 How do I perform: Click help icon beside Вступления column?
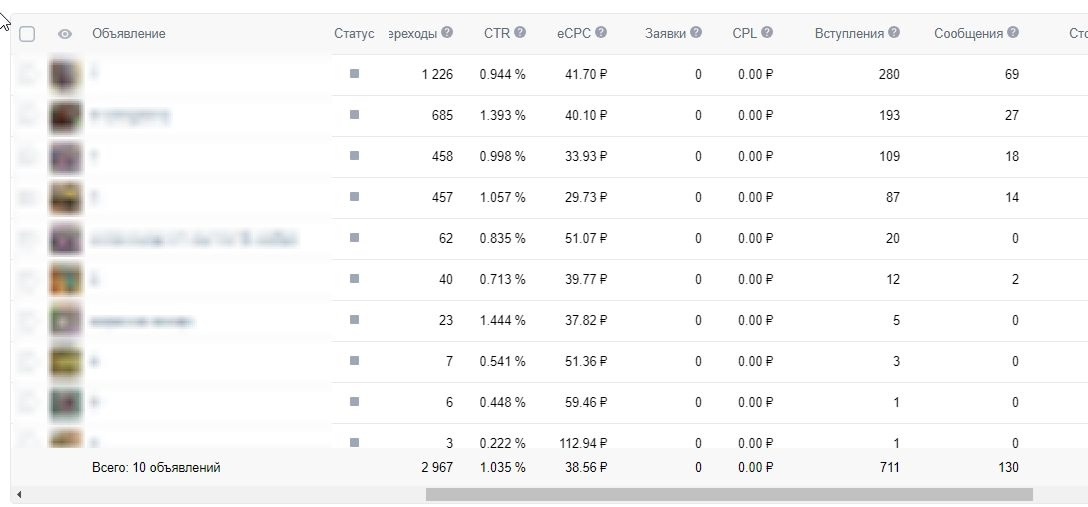894,33
